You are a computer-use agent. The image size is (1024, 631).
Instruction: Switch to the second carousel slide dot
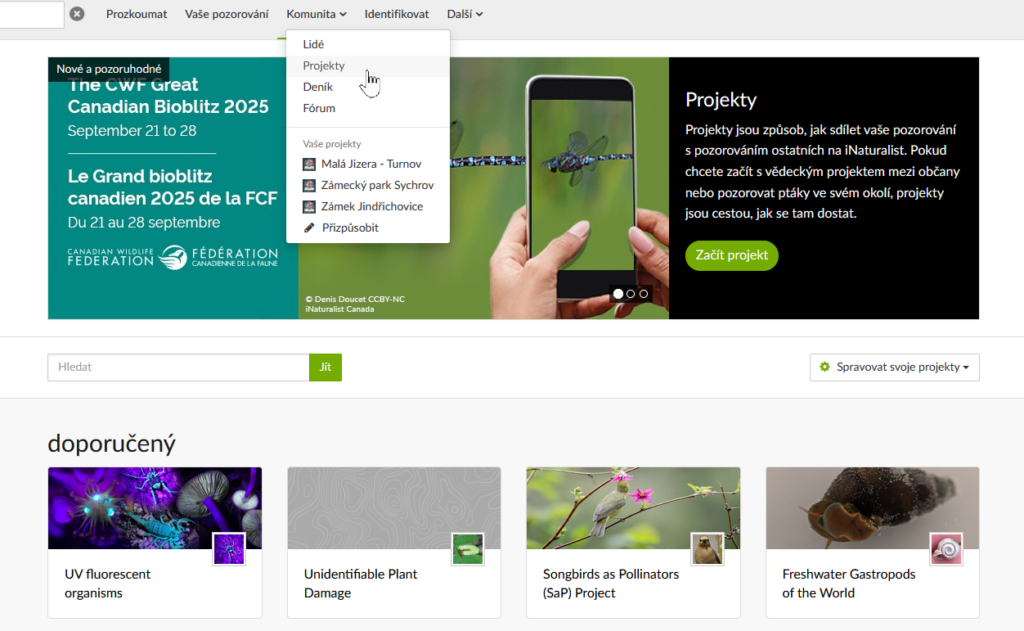[x=631, y=294]
